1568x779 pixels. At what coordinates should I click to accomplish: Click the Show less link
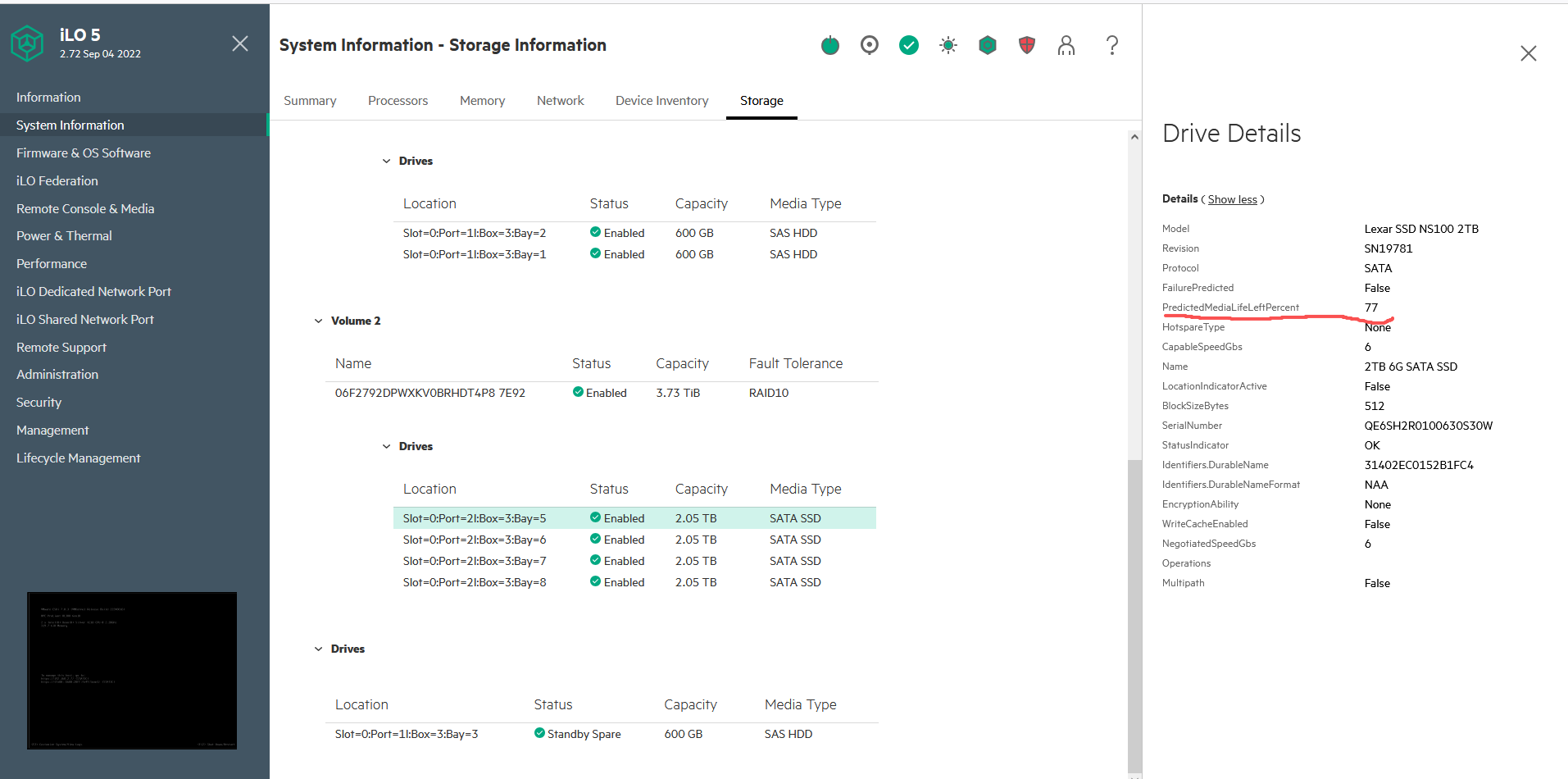1232,199
